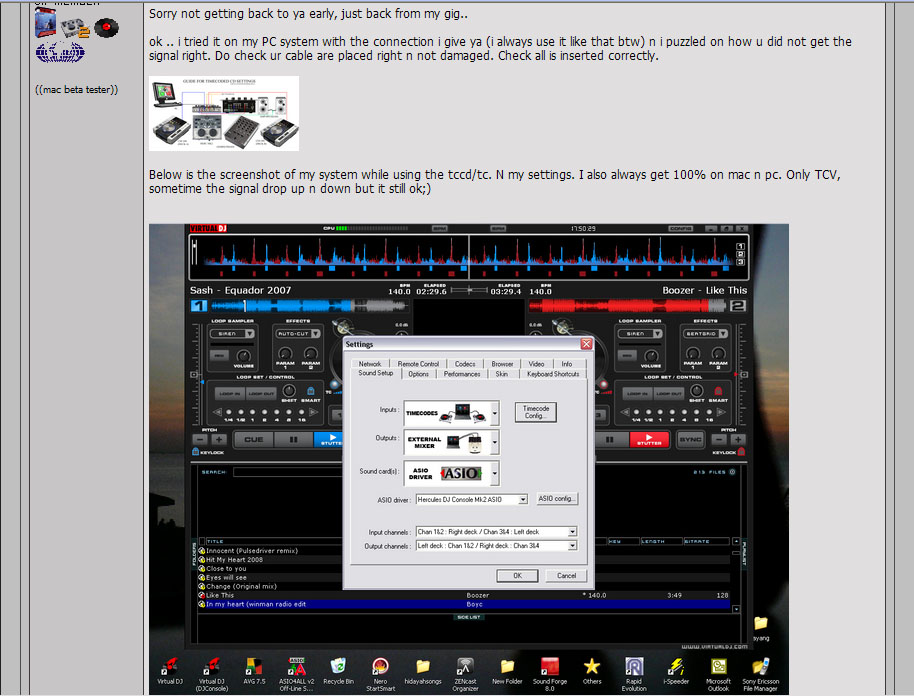Open the Sound card ASIO Driver dropdown

[x=494, y=473]
